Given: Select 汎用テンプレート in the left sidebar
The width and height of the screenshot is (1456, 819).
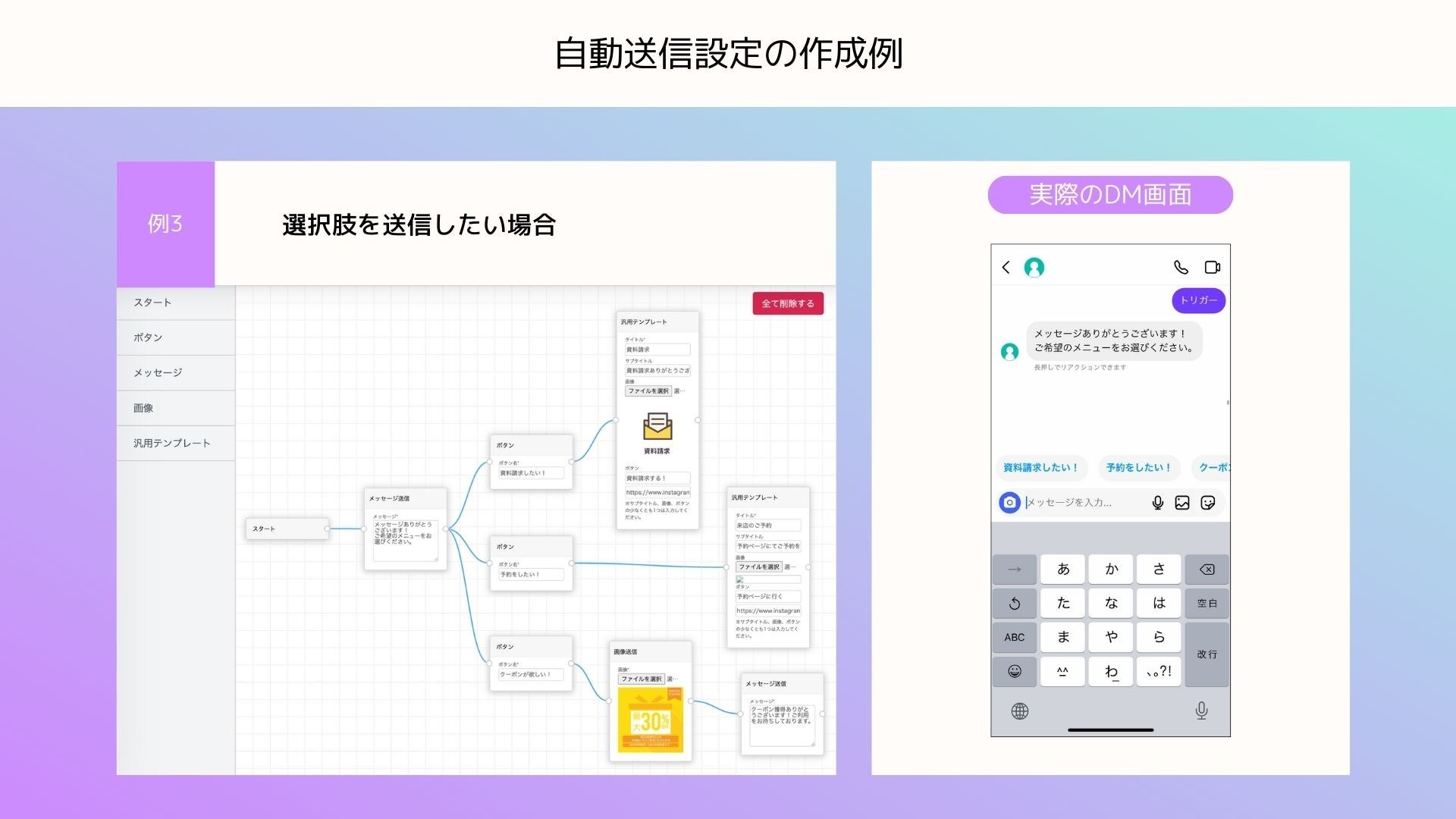Looking at the screenshot, I should 172,443.
